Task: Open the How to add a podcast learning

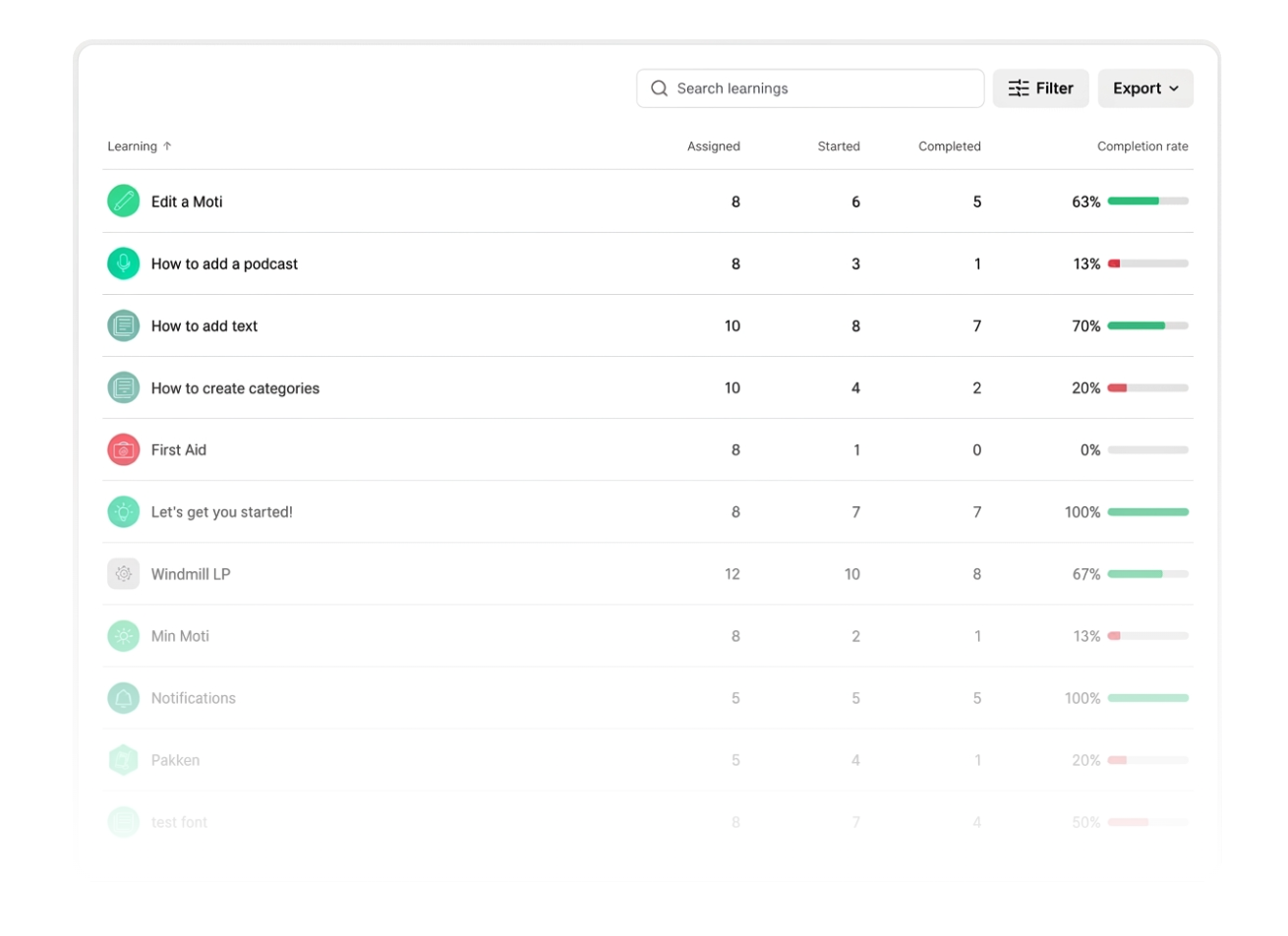Action: click(224, 263)
